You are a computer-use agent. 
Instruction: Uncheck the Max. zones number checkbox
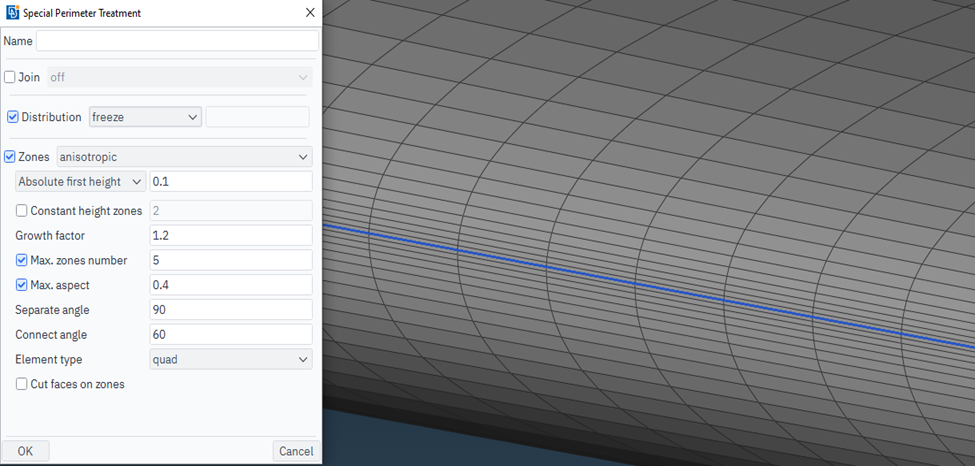22,260
